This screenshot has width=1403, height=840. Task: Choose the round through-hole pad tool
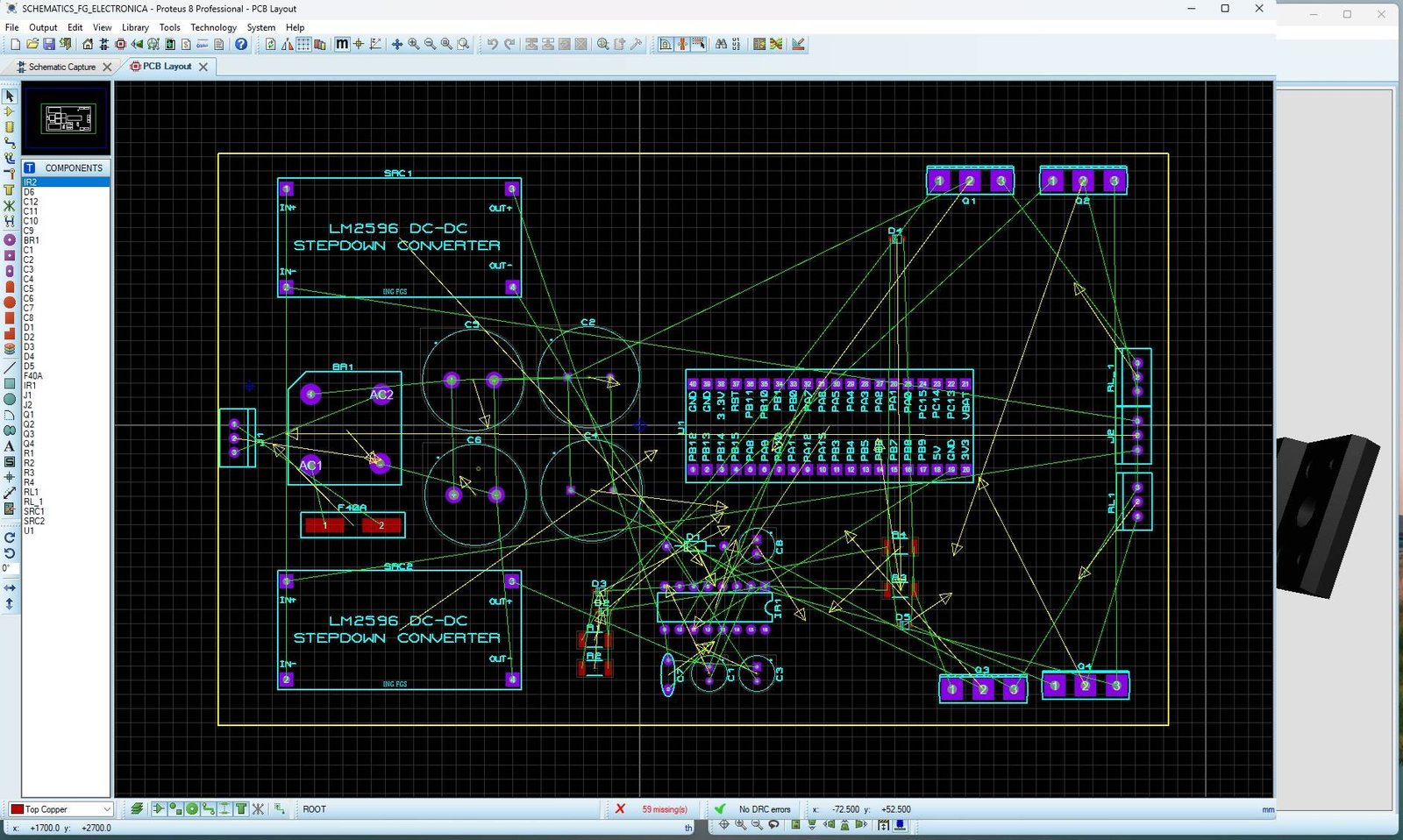point(10,239)
